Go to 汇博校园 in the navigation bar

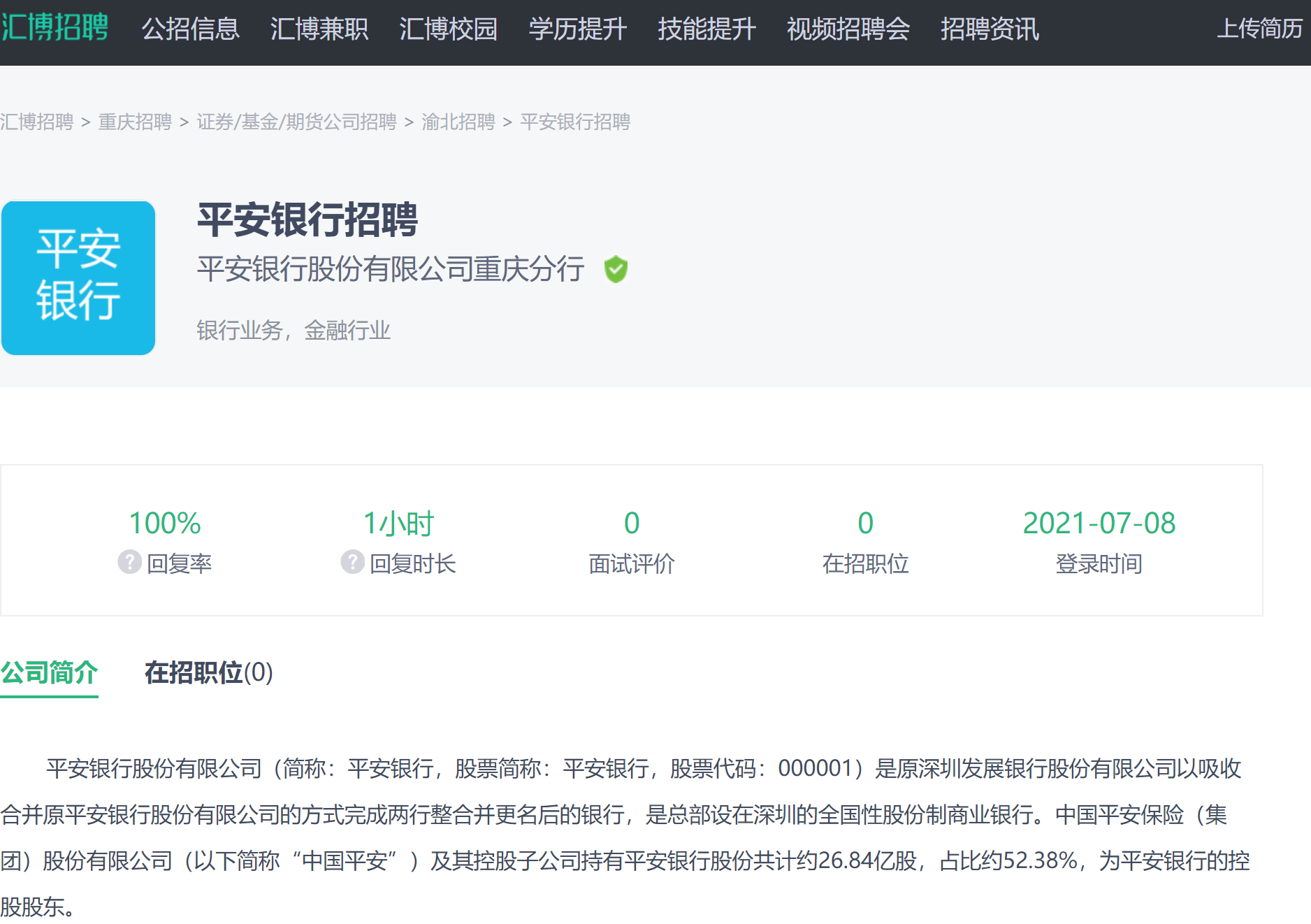(x=449, y=29)
